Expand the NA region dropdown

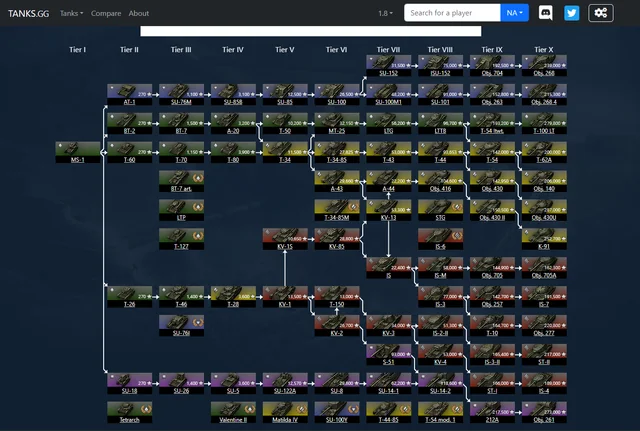tap(514, 13)
